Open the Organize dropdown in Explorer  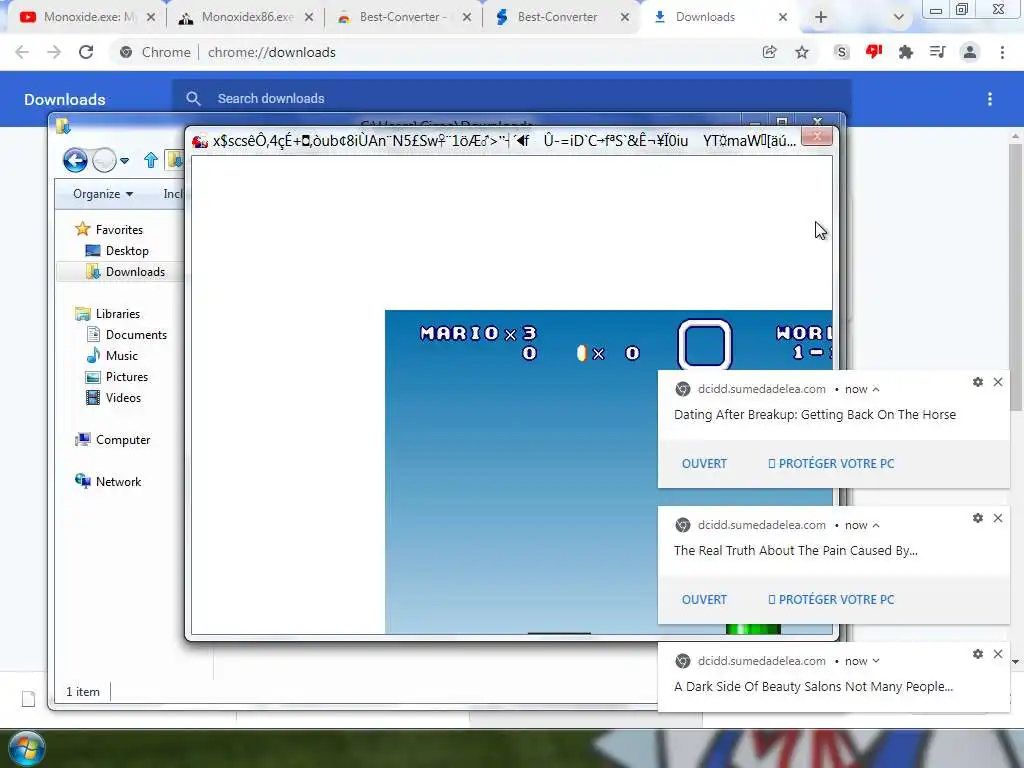(x=103, y=194)
